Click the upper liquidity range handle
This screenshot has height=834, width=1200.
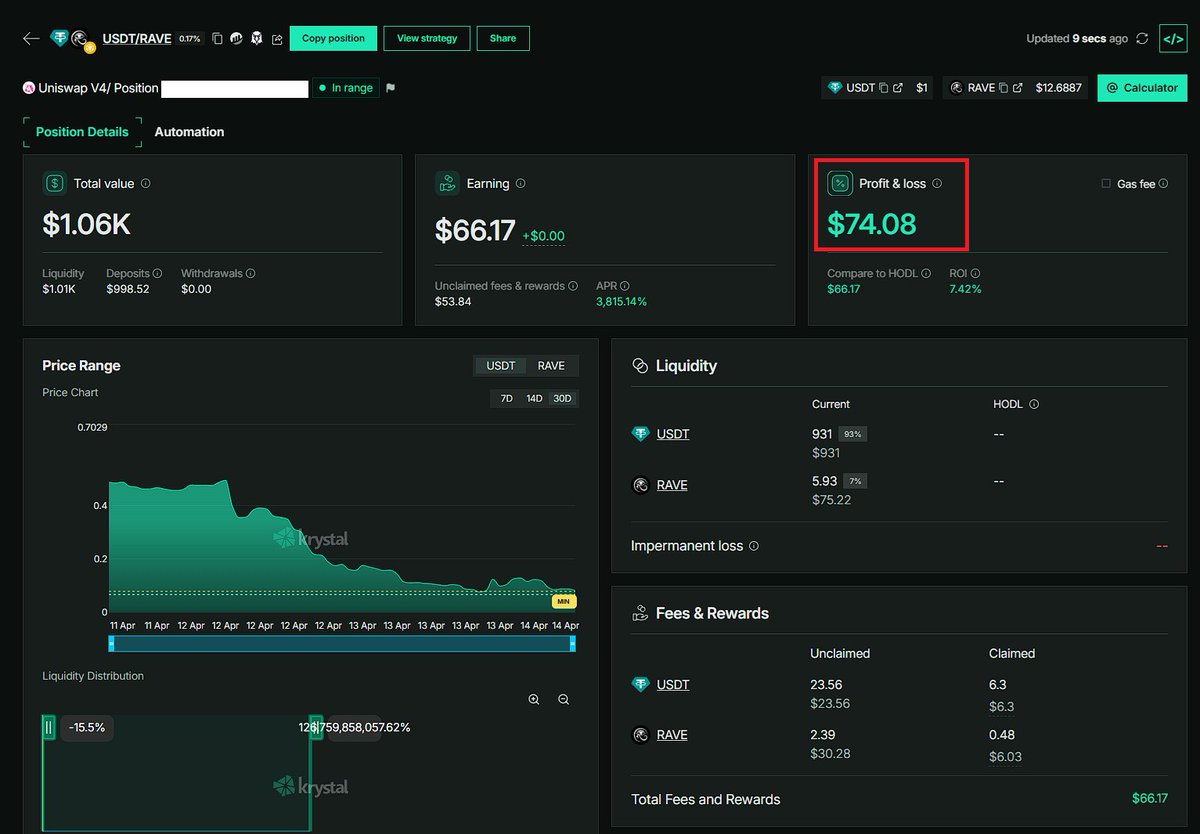tap(316, 727)
